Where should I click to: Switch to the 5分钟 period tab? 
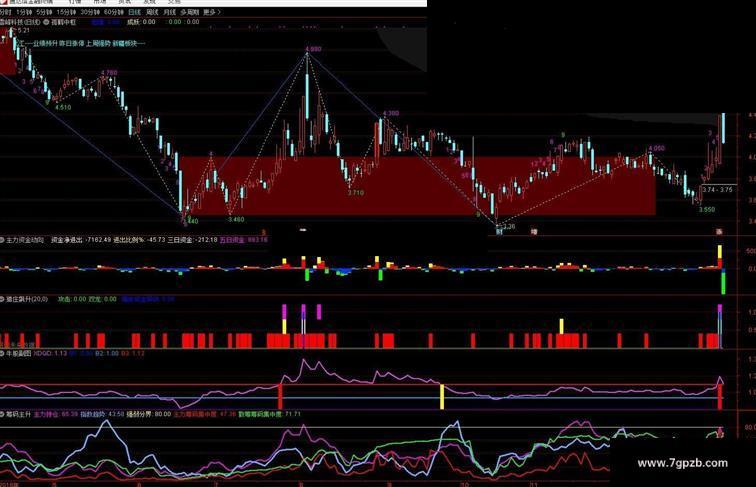pos(44,12)
